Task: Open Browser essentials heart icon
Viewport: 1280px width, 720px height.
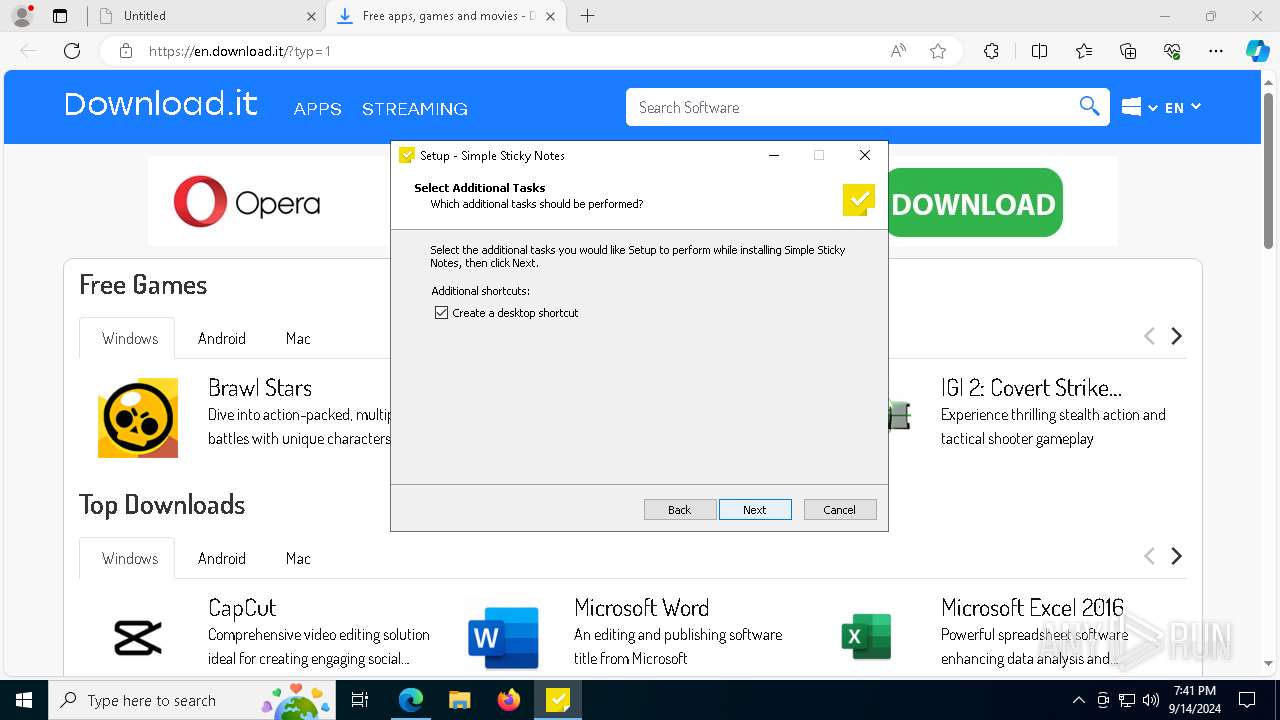Action: tap(1172, 51)
